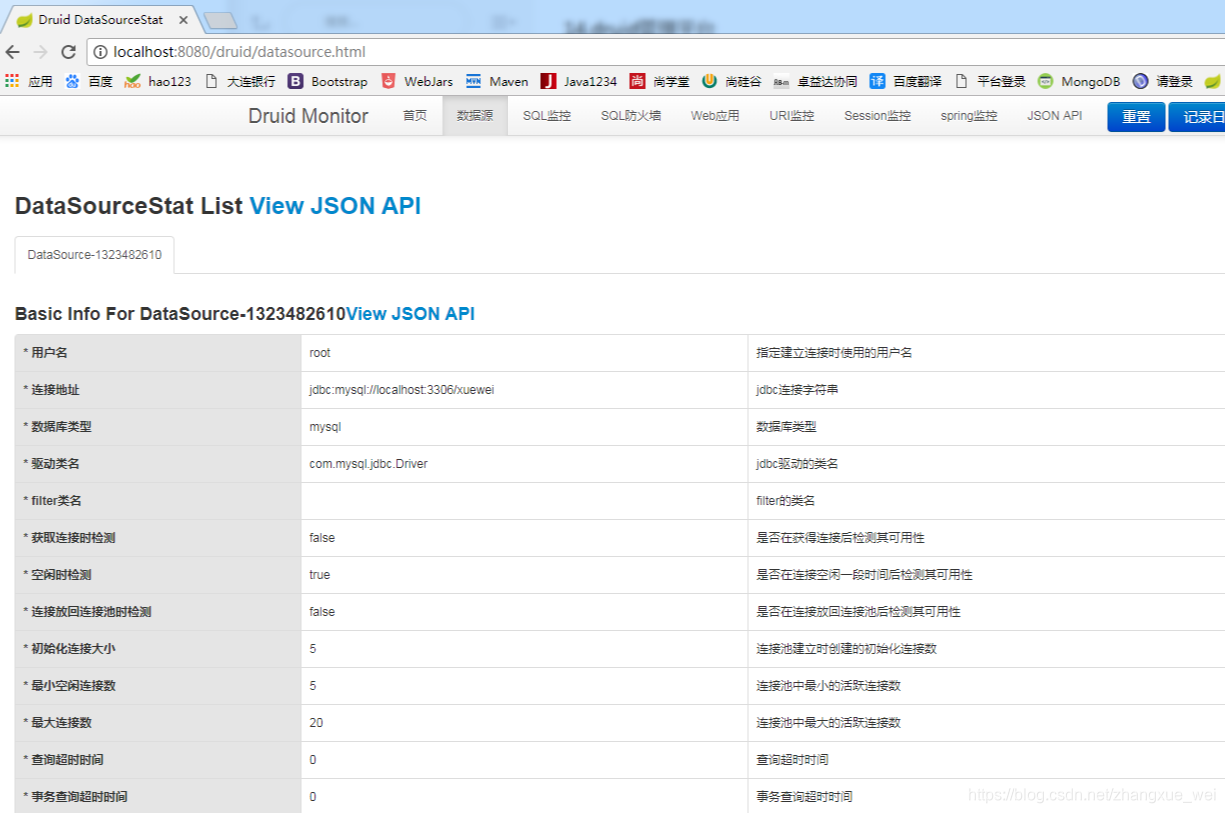Open the Bootstrap bookmark
Screen dimensions: 1225x813
pyautogui.click(x=328, y=82)
